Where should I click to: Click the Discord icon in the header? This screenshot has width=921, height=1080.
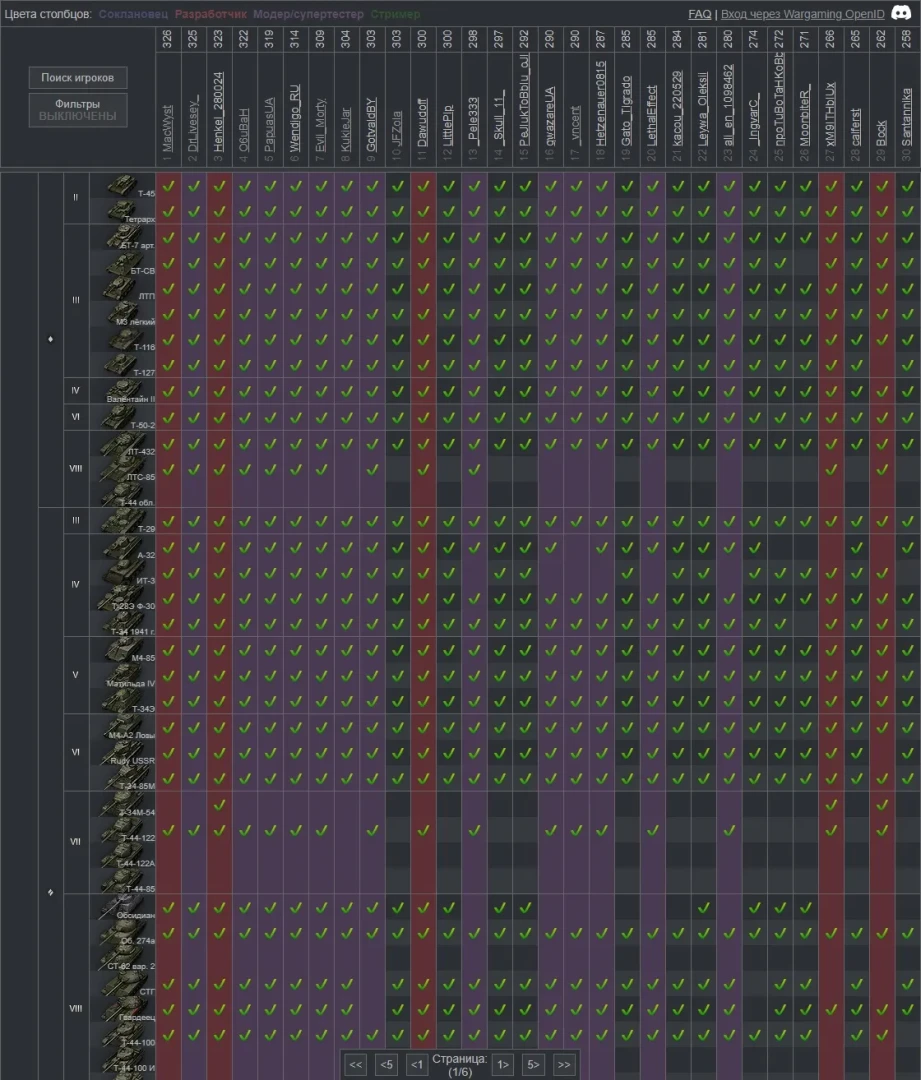tap(900, 14)
